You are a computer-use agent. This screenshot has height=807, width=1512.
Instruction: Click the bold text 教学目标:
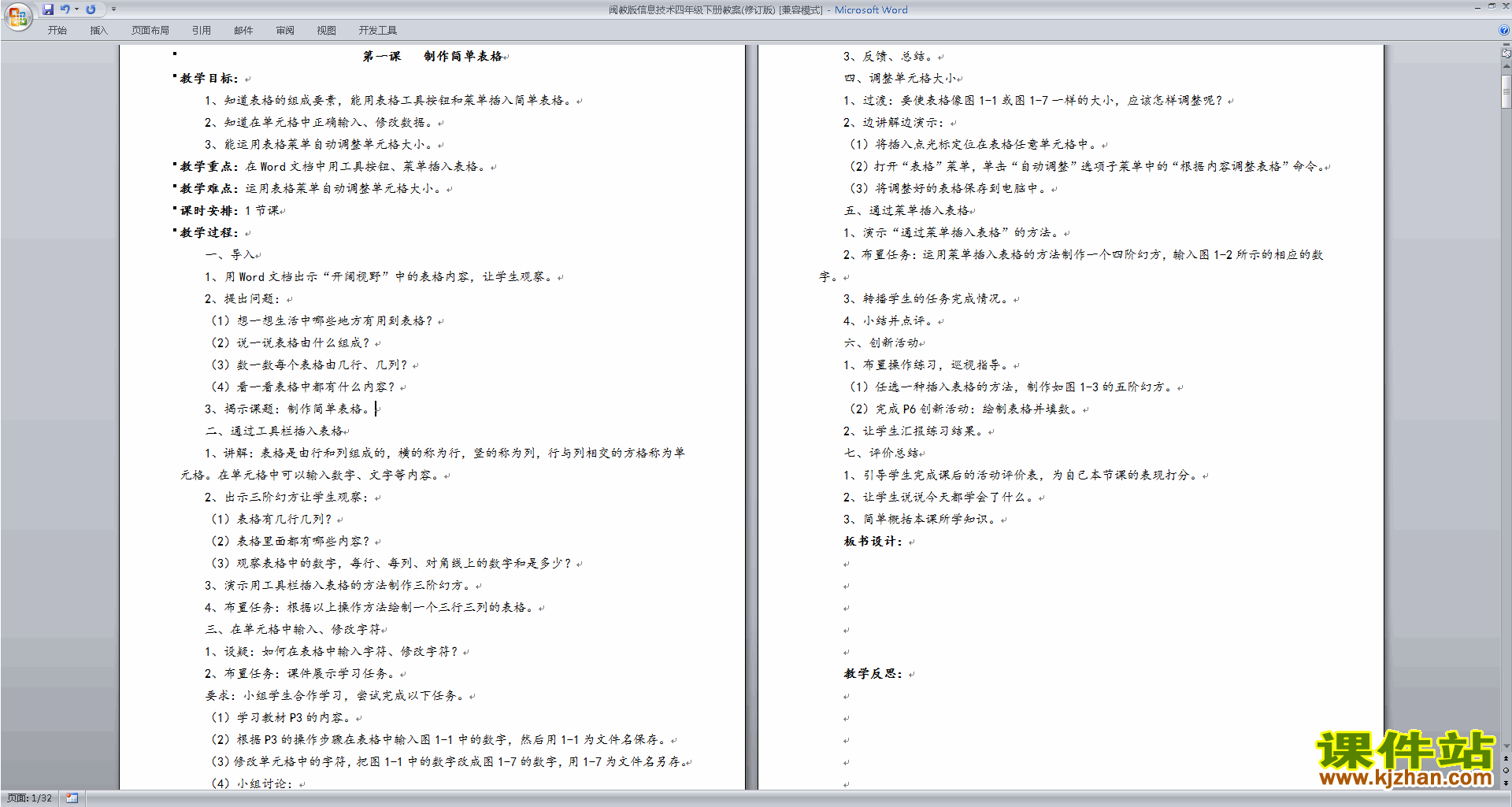coord(209,79)
